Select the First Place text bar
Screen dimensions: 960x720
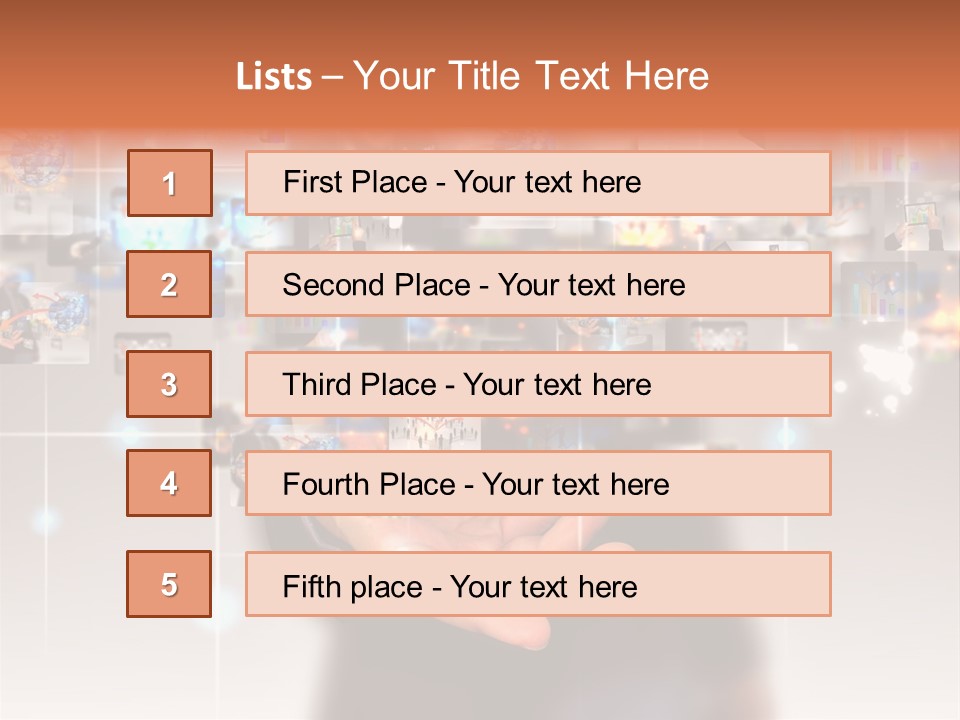pos(538,183)
